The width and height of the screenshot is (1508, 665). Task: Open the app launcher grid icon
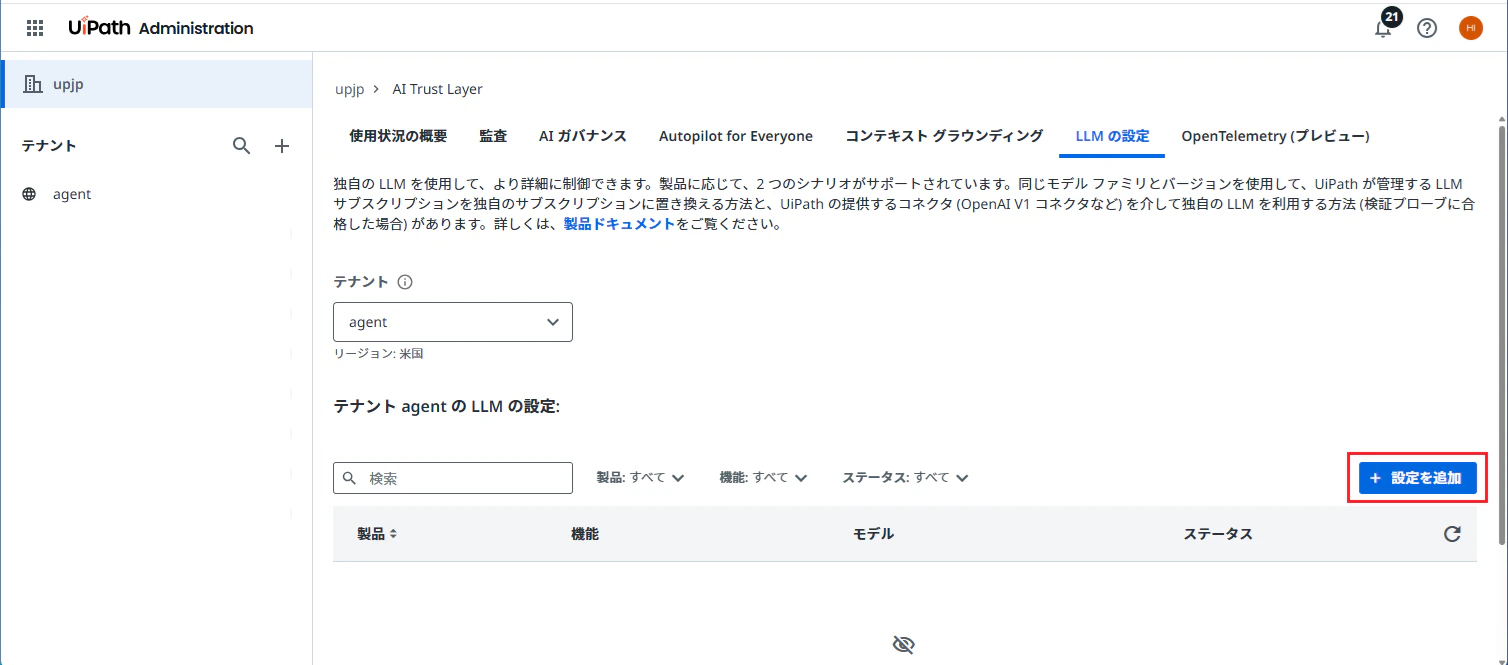[x=35, y=28]
